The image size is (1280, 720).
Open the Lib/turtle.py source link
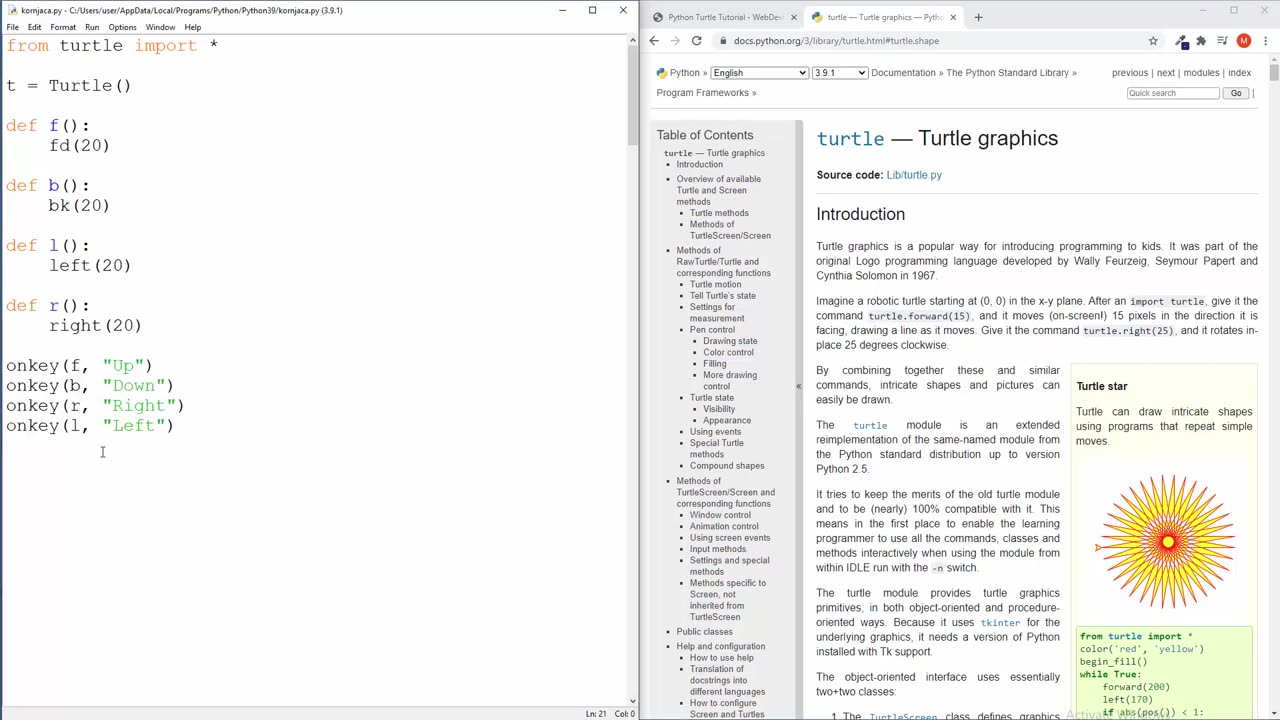click(x=914, y=175)
